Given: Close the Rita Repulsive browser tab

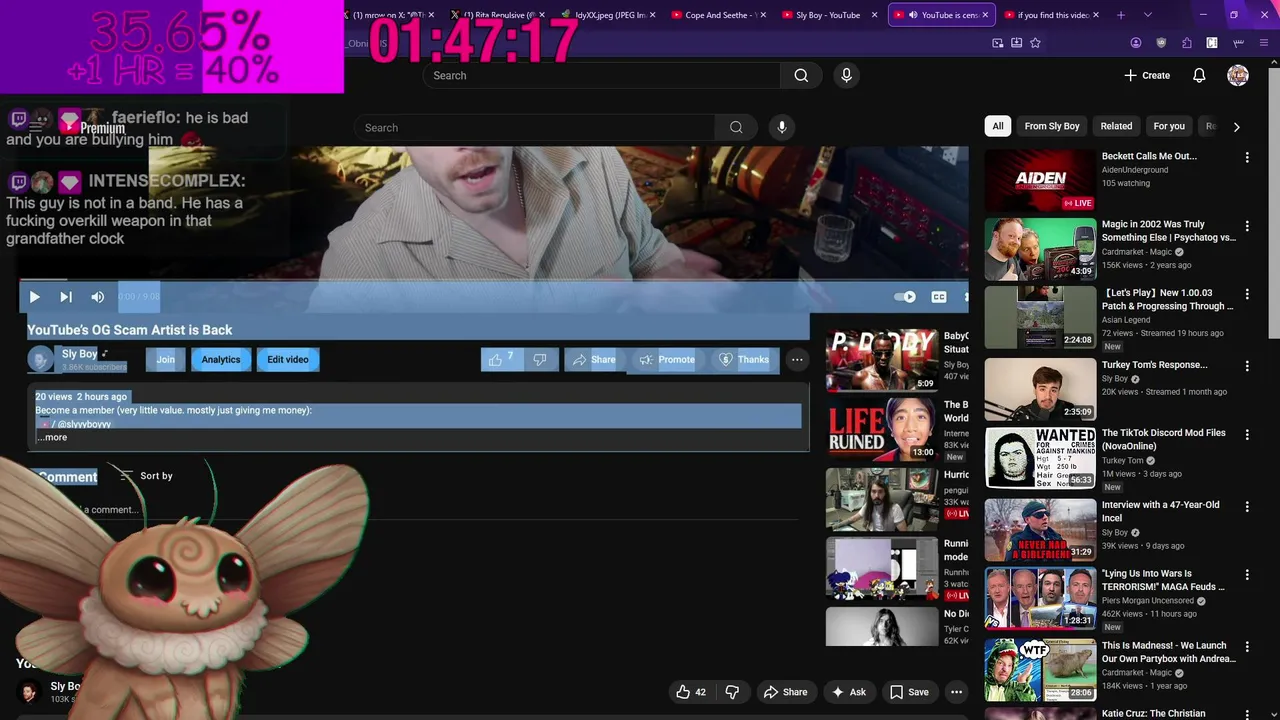Looking at the screenshot, I should point(541,15).
